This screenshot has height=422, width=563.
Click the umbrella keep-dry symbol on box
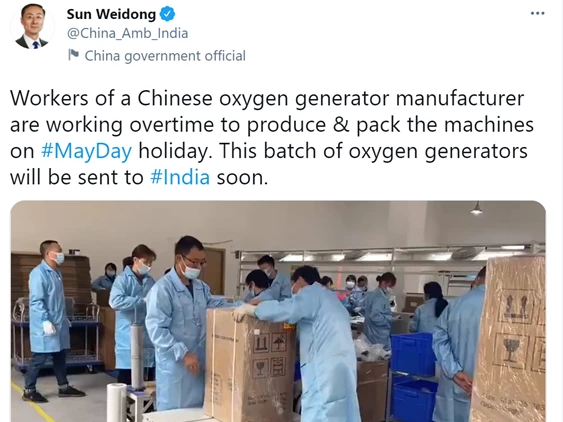(x=278, y=343)
